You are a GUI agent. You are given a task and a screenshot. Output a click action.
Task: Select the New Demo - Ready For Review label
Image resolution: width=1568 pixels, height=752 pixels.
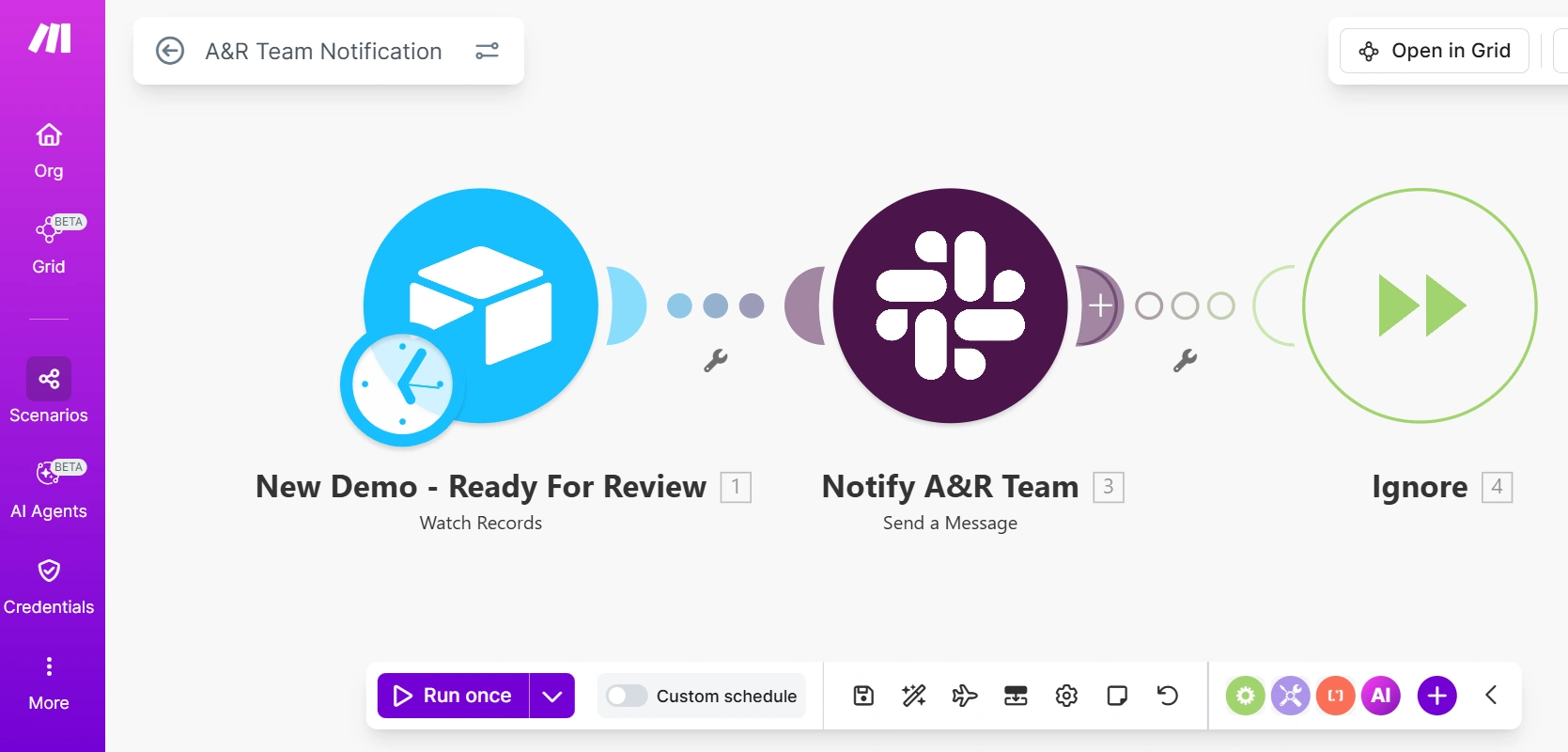click(x=481, y=487)
